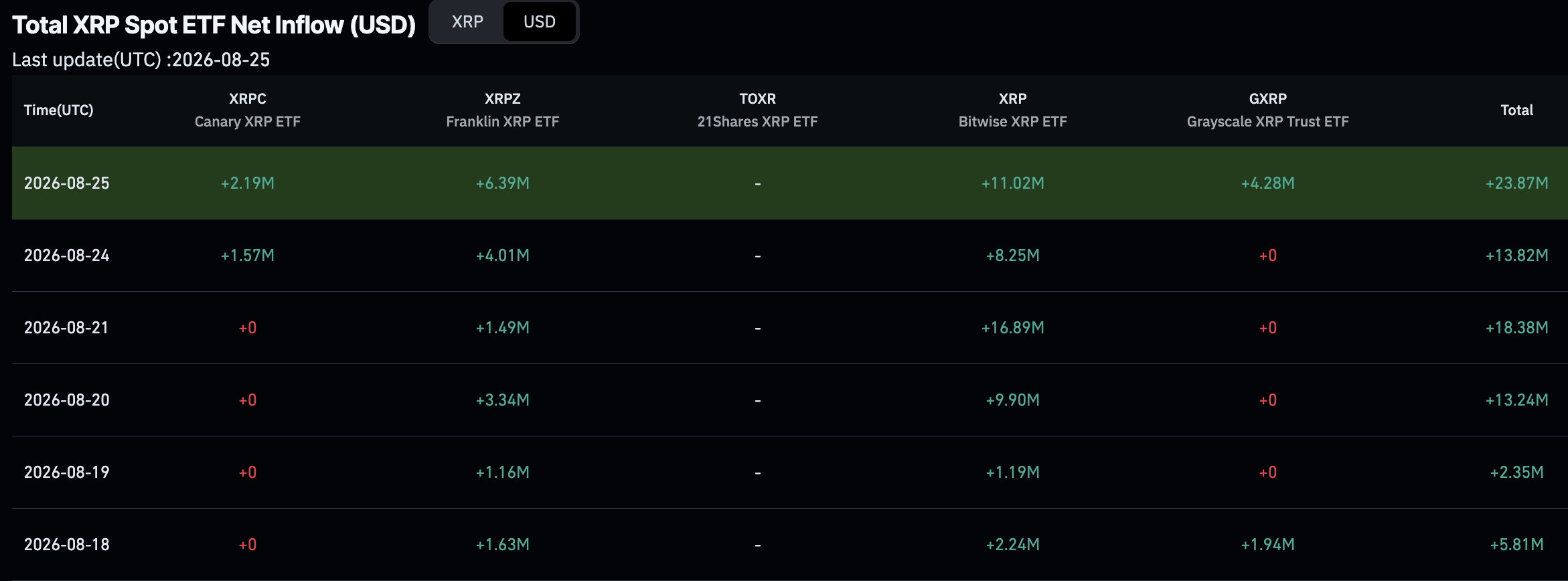Click the Time(UTC) column header
Viewport: 1568px width, 581px height.
click(59, 110)
